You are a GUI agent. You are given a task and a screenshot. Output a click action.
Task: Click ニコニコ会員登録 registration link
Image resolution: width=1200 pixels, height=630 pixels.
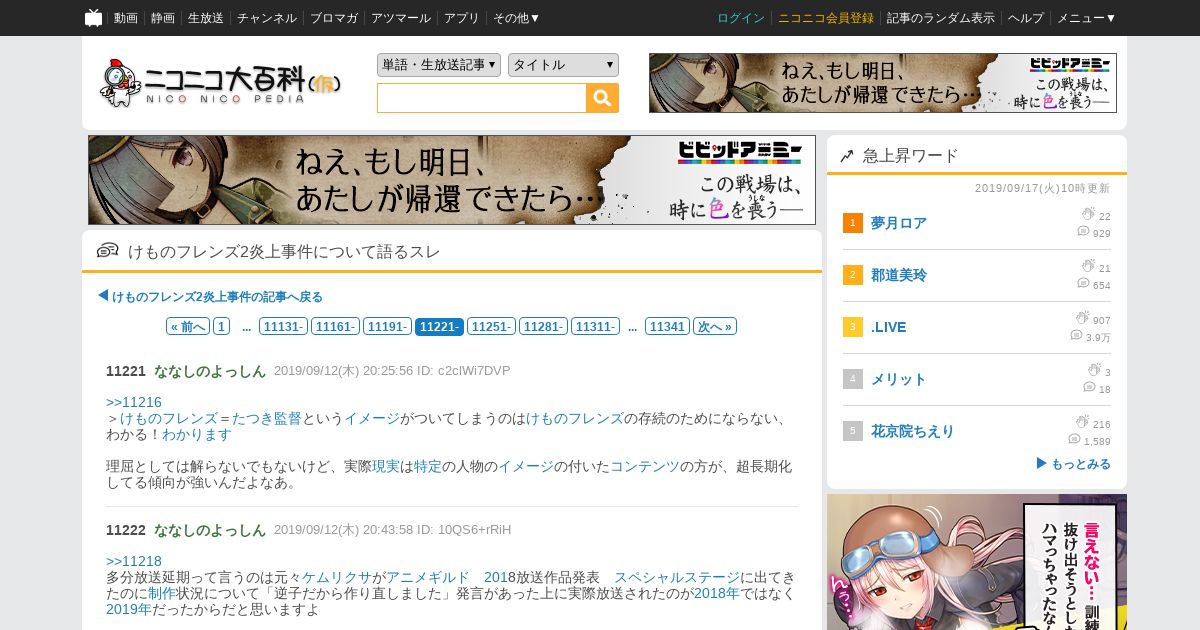[826, 18]
